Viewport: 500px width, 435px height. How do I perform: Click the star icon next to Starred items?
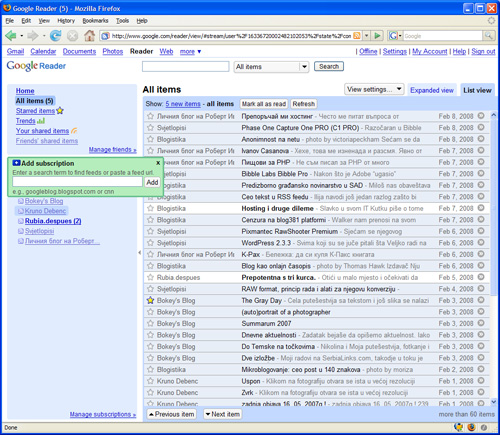[60, 111]
